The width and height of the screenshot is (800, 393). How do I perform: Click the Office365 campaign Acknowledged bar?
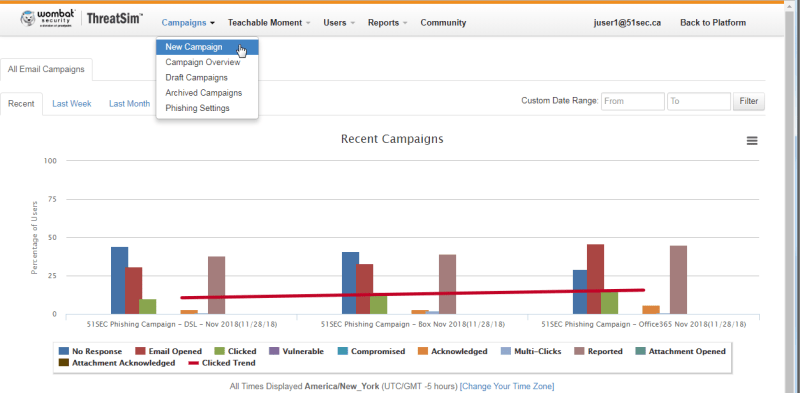point(651,310)
